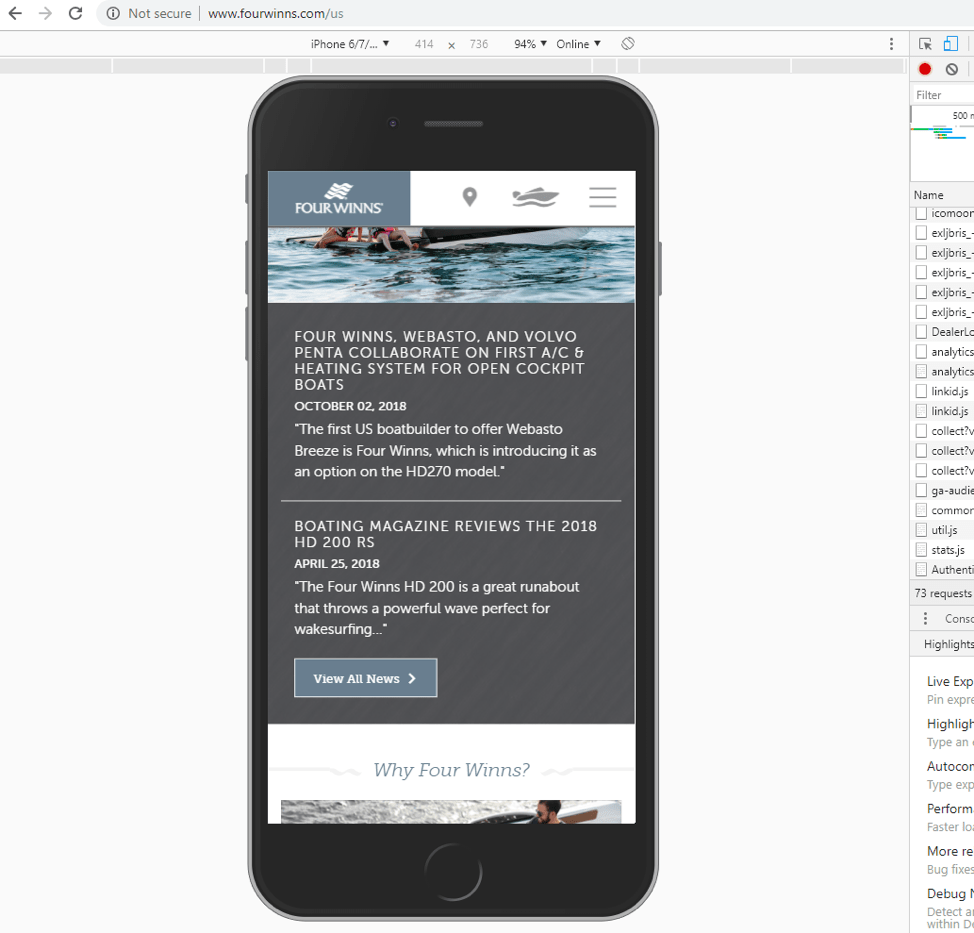This screenshot has height=933, width=974.
Task: Click the View All News button
Action: 365,678
